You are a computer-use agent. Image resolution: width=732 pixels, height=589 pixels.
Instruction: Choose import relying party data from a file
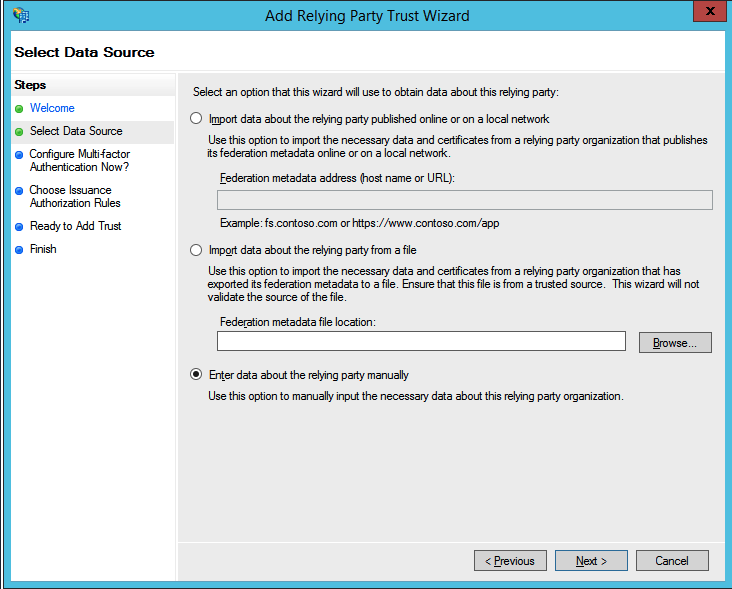[x=196, y=250]
